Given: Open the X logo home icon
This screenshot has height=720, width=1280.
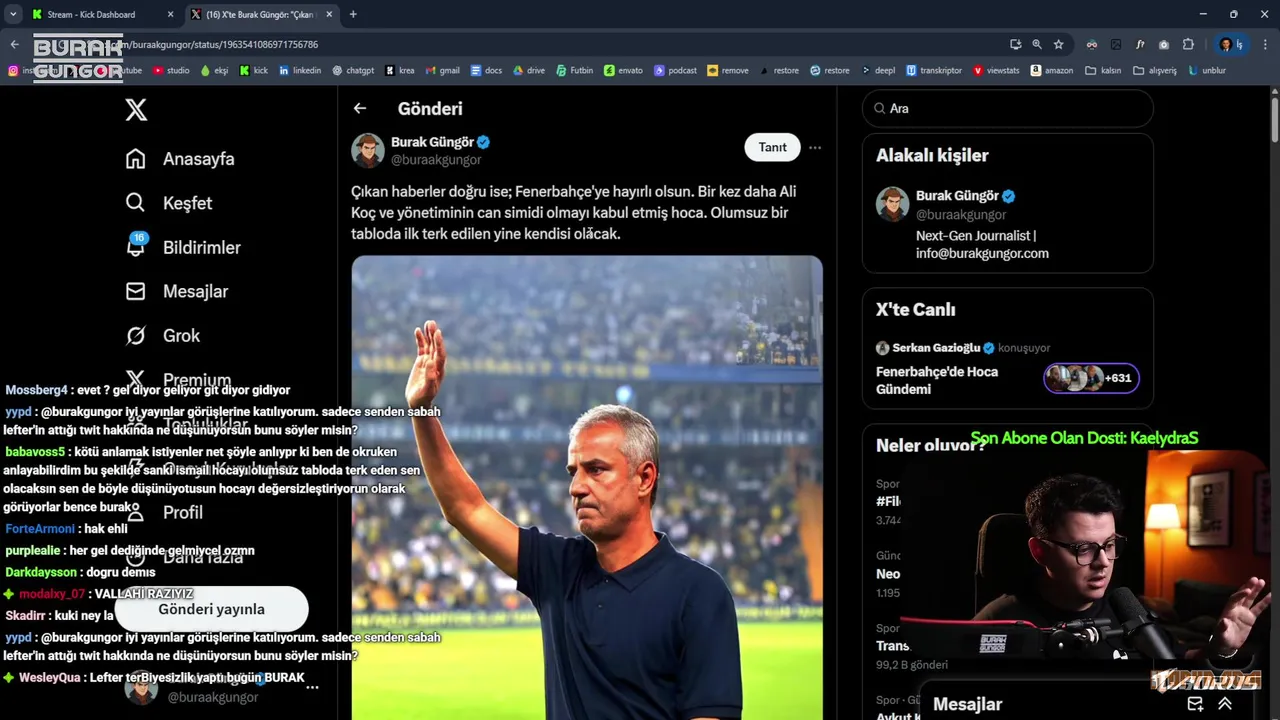Looking at the screenshot, I should 136,110.
